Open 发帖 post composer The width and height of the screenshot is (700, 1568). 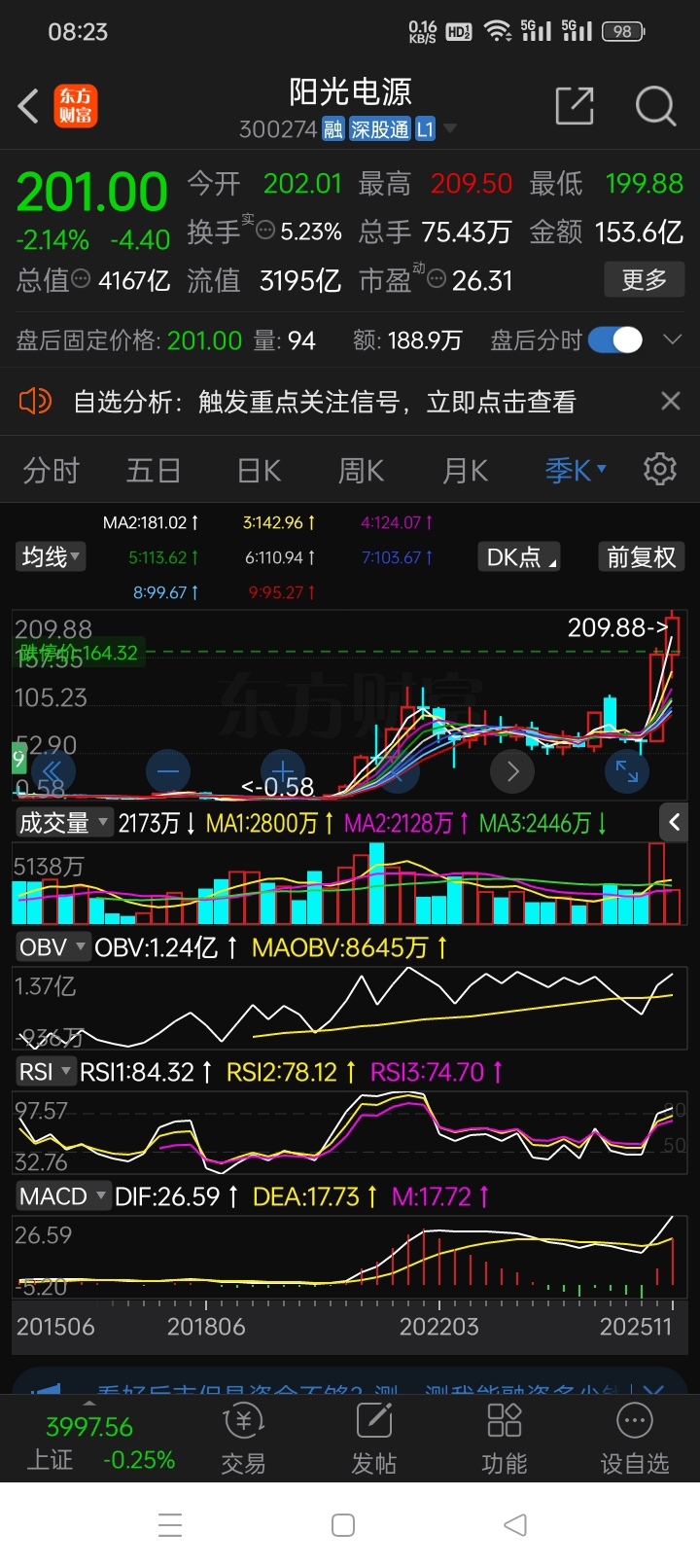(374, 1440)
